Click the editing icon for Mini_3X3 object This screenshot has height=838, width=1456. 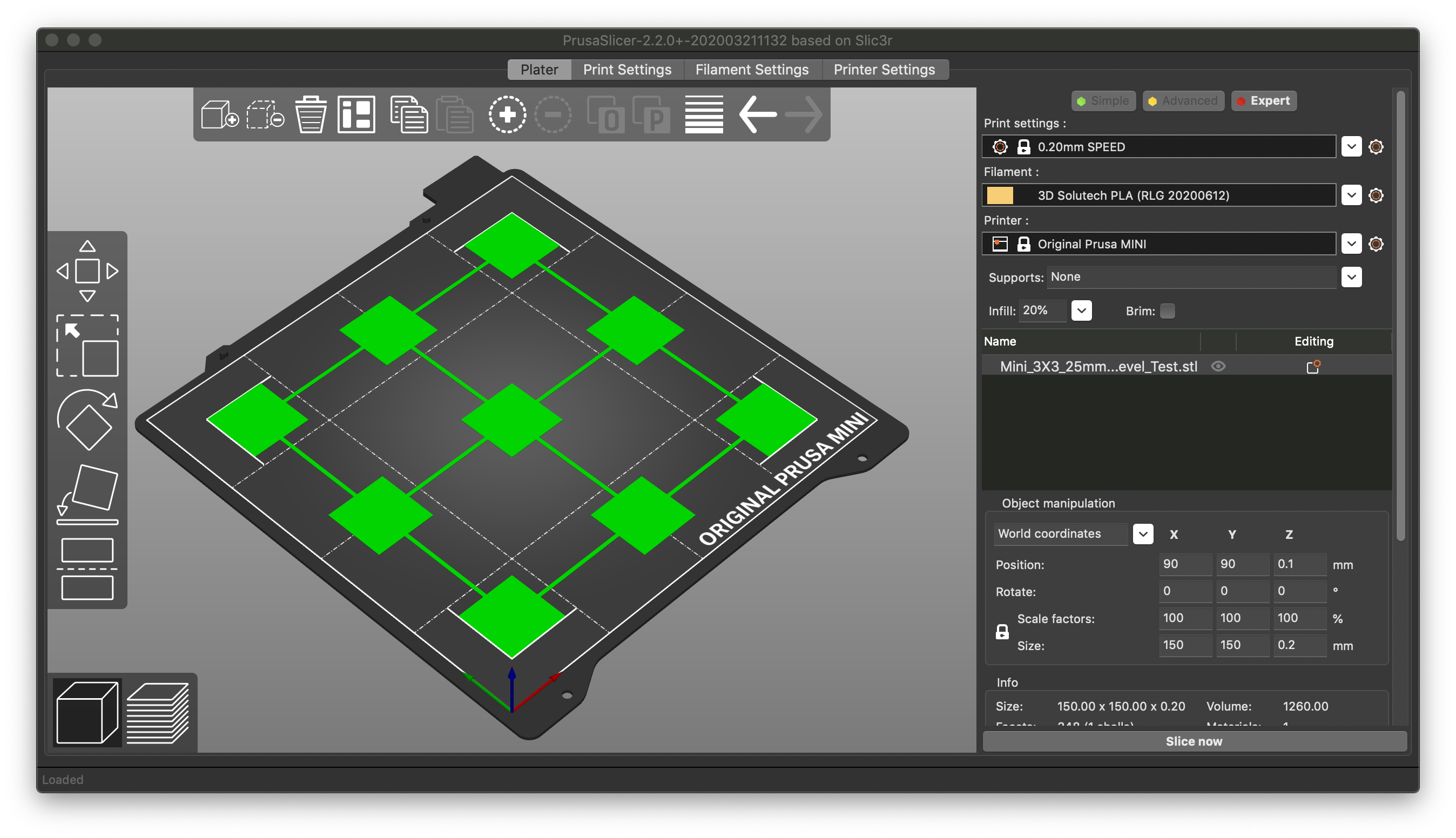[1313, 367]
